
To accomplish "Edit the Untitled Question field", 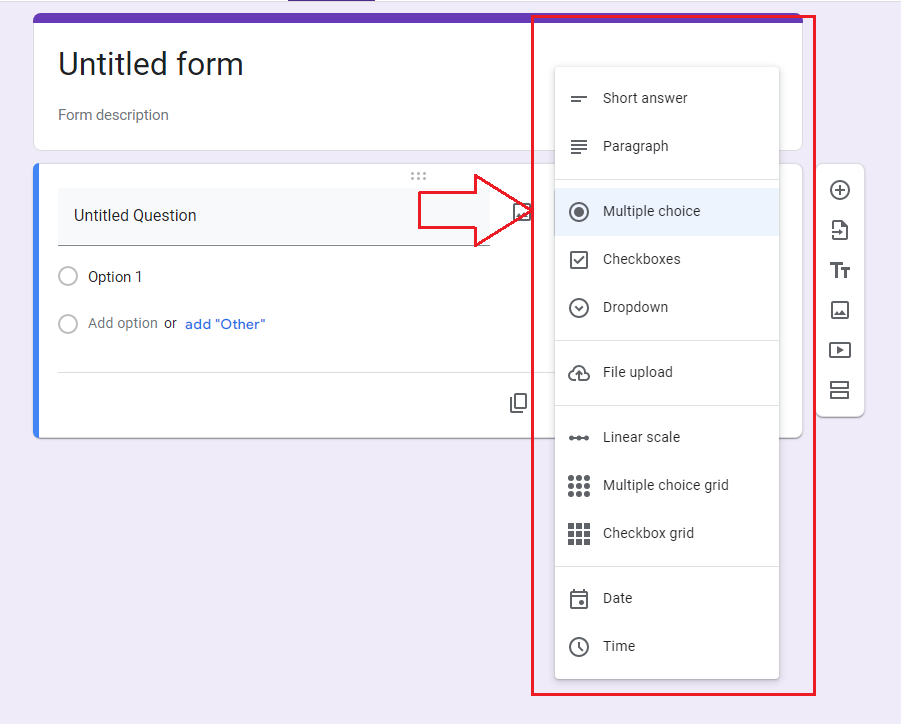I will pos(274,217).
